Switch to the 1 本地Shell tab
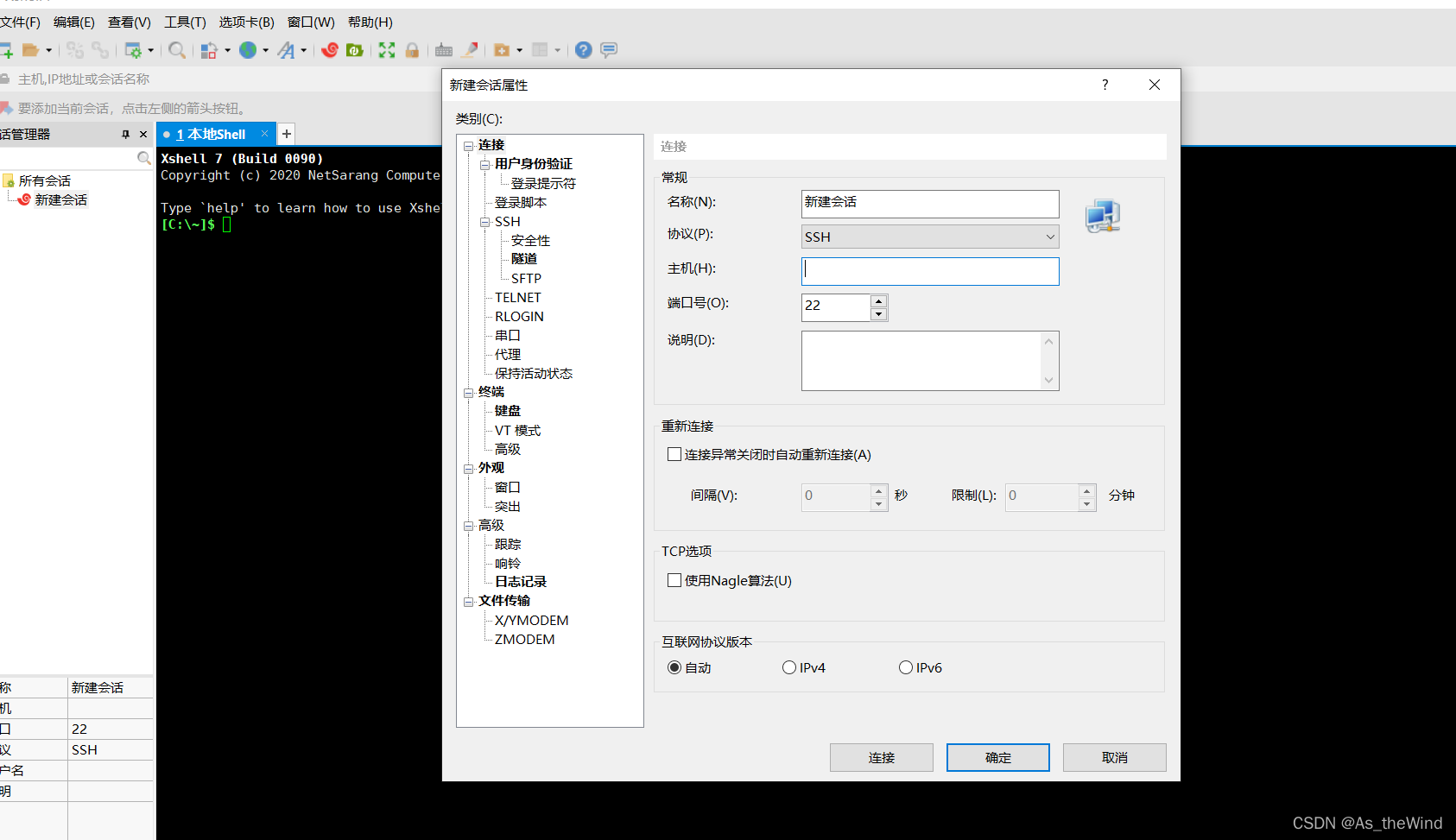Image resolution: width=1456 pixels, height=840 pixels. [216, 134]
